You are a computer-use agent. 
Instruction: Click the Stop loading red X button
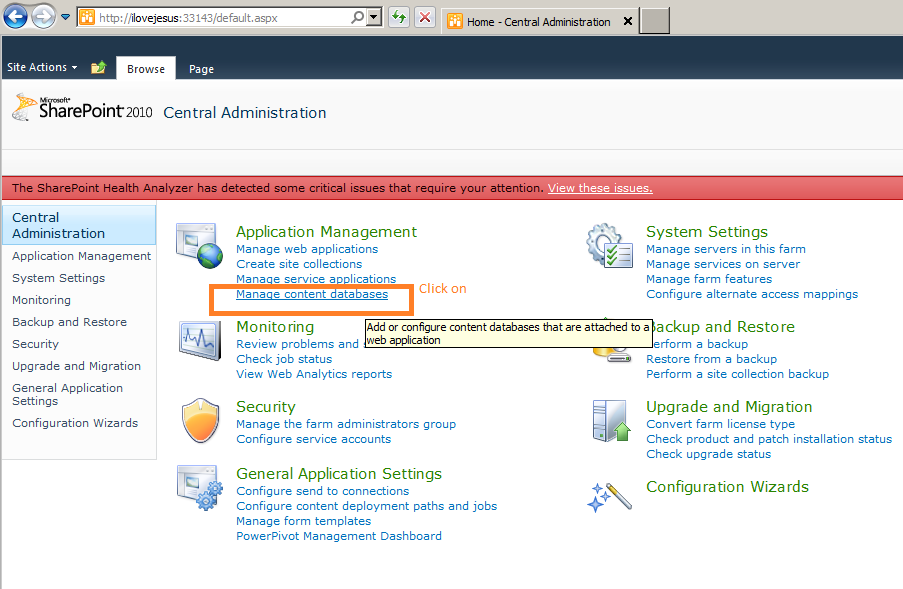425,17
